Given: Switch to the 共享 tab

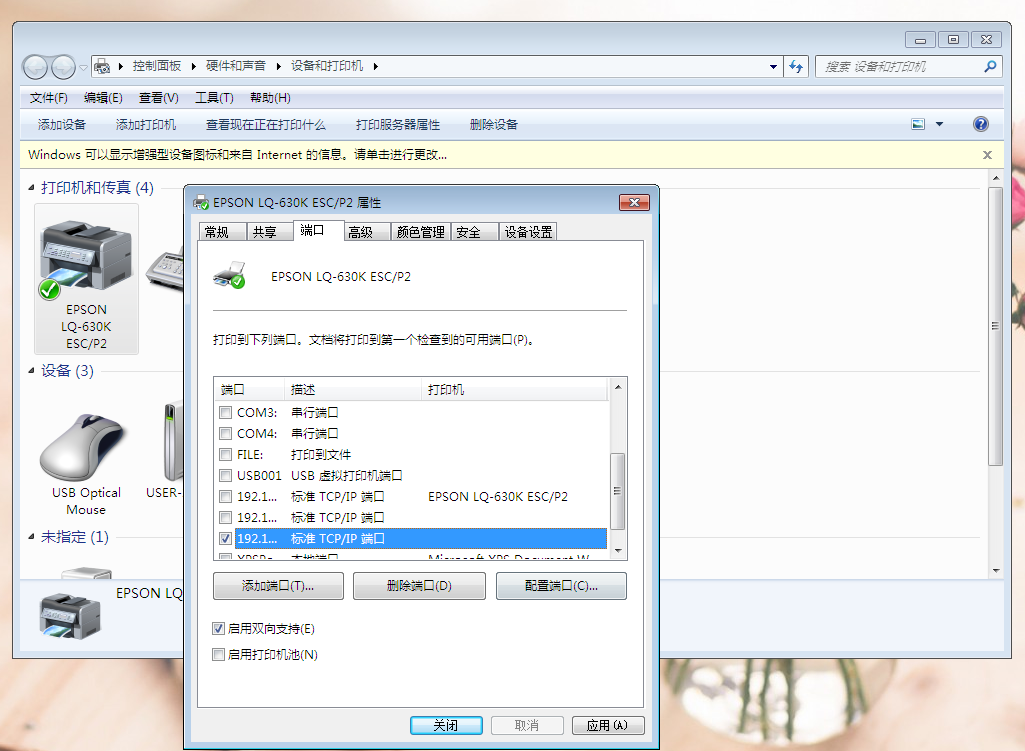Looking at the screenshot, I should pyautogui.click(x=269, y=232).
